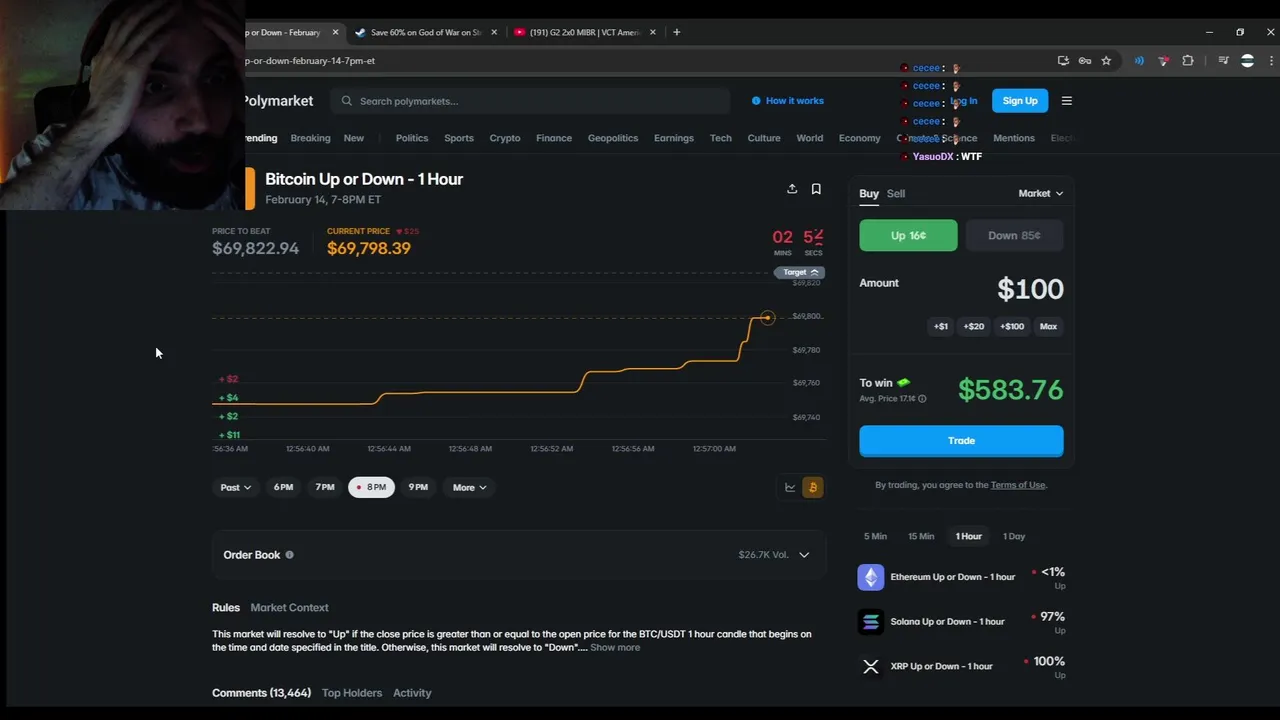Close the God of War Steam tab
This screenshot has height=720, width=1280.
pos(493,32)
